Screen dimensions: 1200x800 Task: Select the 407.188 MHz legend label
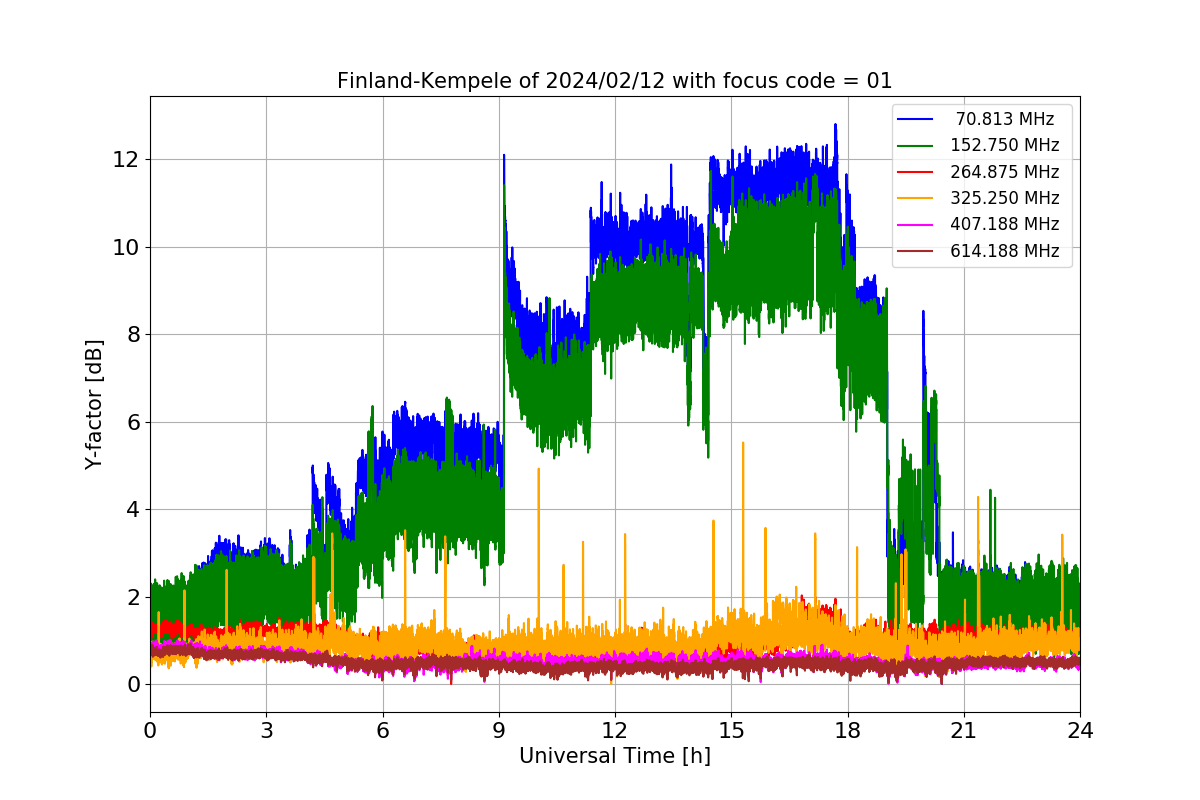[1005, 224]
